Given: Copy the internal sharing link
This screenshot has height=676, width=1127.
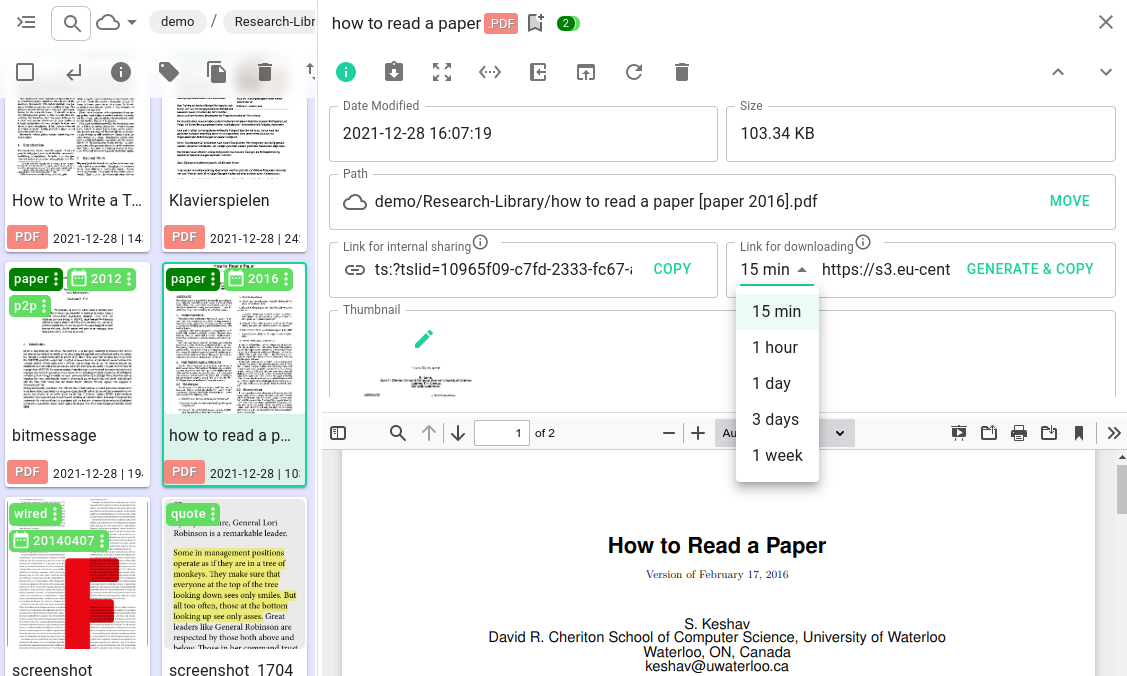Looking at the screenshot, I should click(672, 269).
